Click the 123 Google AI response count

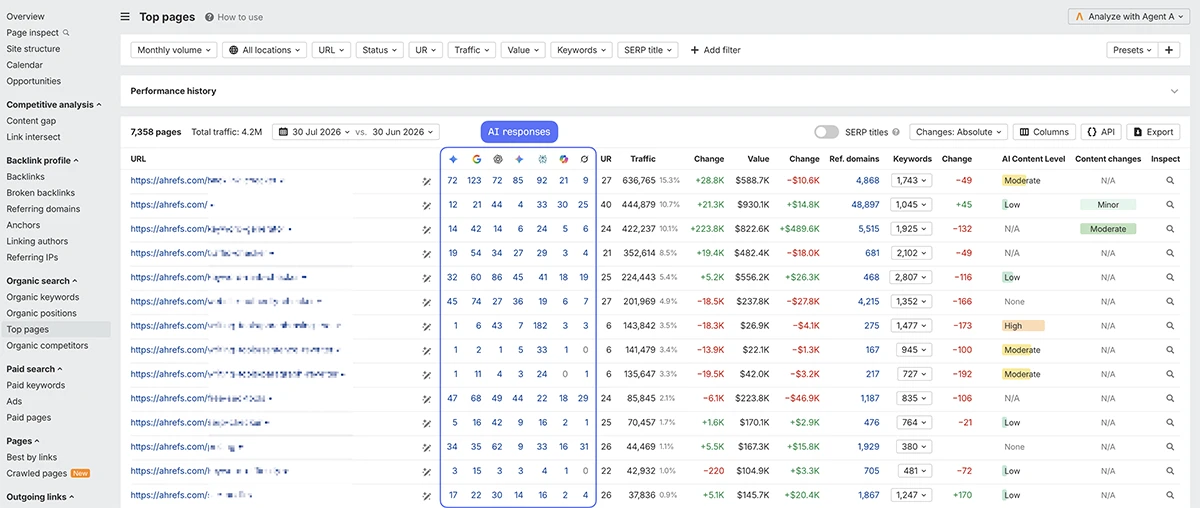click(474, 181)
